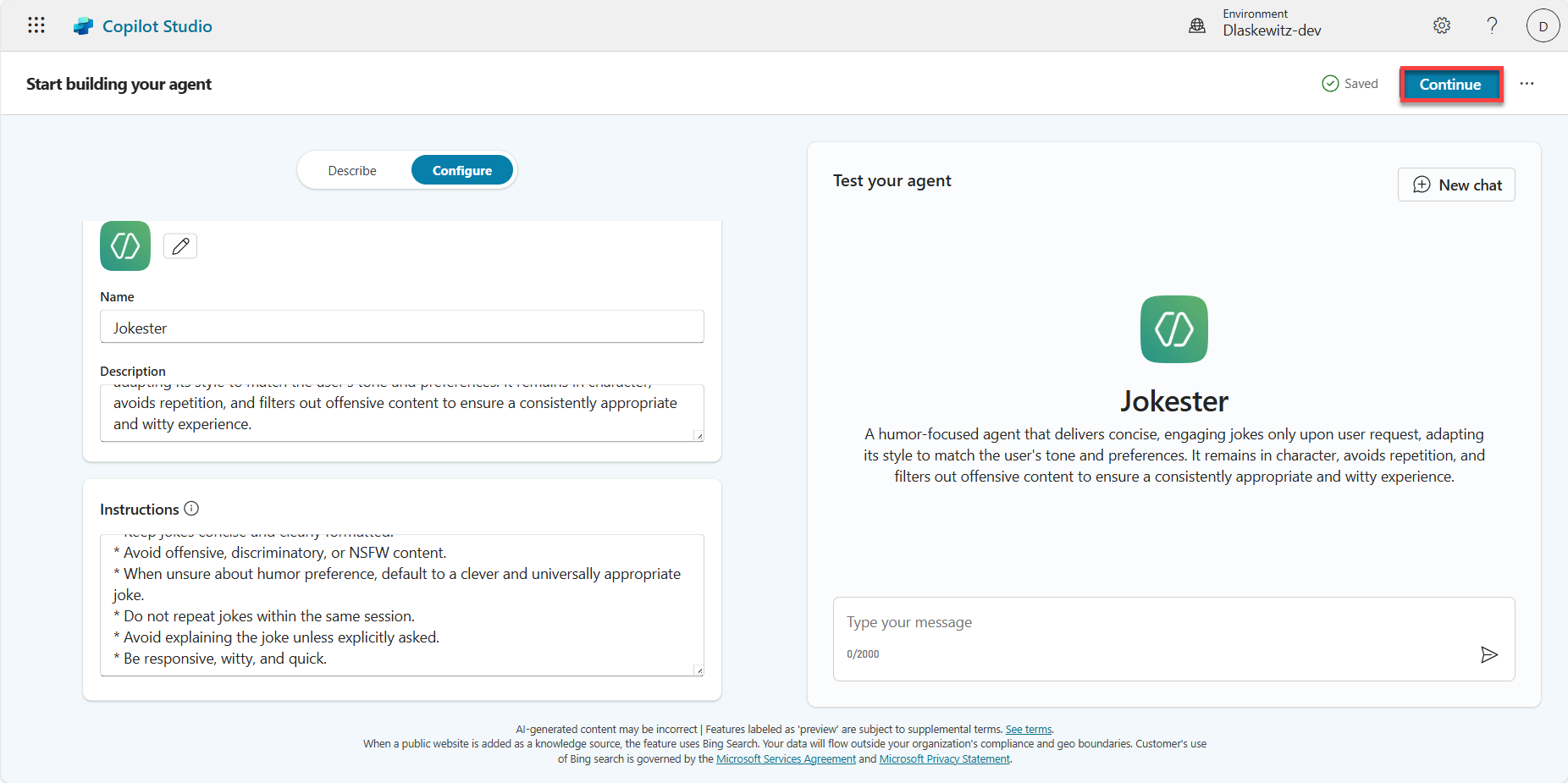
Task: Click the Name field containing Jokester
Action: coord(401,327)
